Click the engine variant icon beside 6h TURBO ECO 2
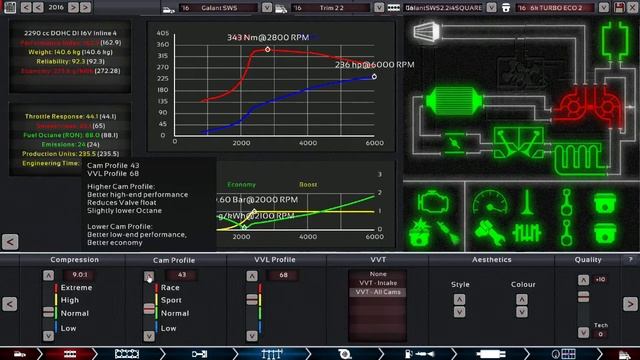 tap(506, 7)
